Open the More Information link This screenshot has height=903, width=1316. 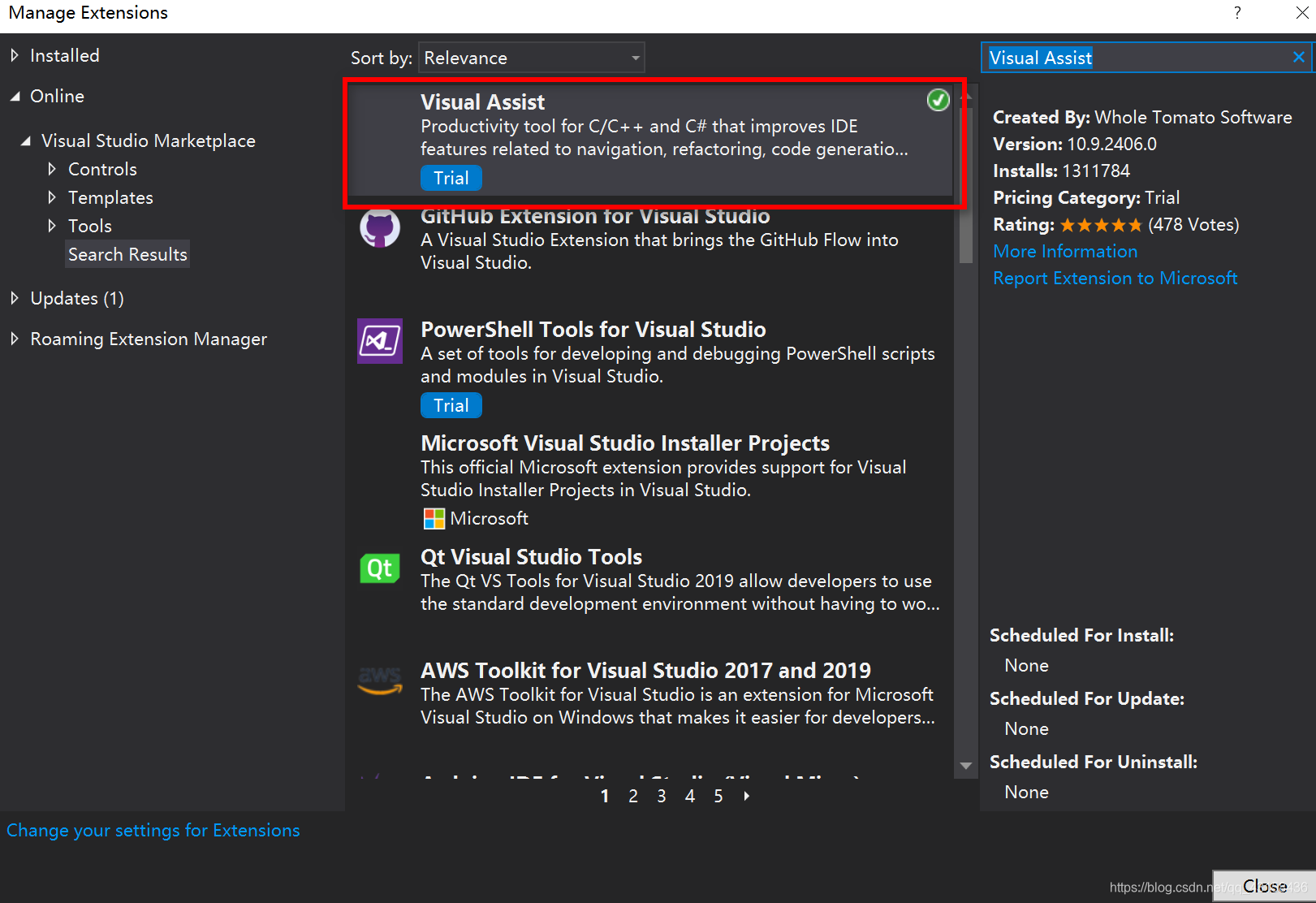pyautogui.click(x=1065, y=251)
